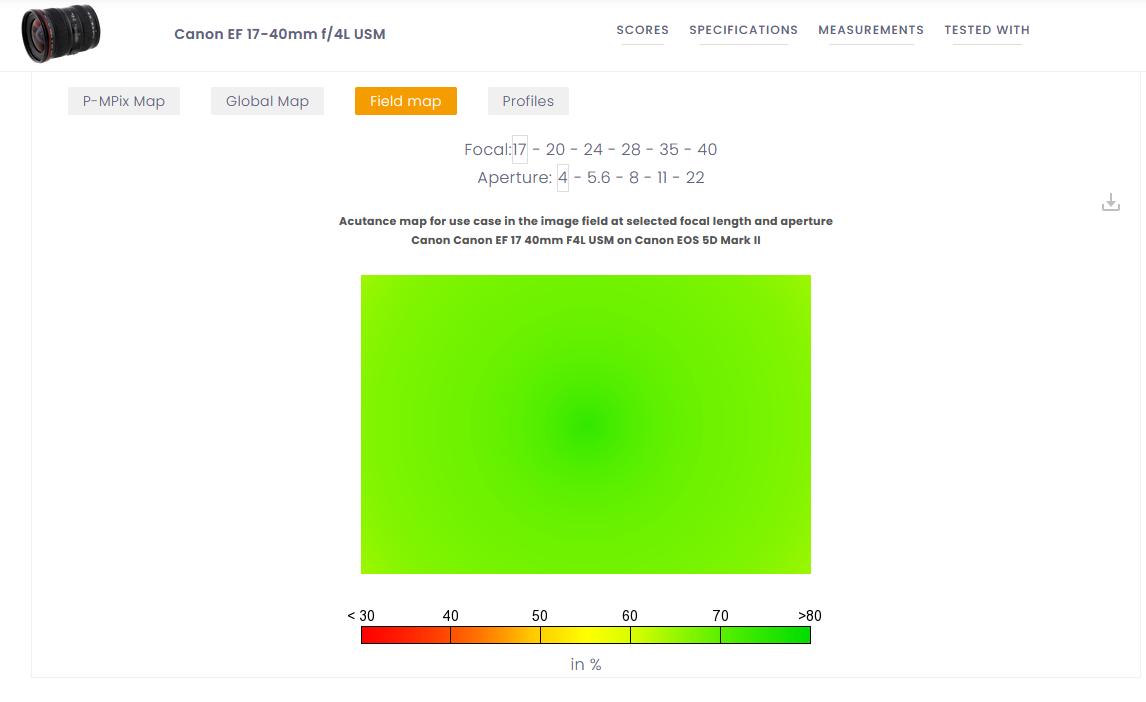Open the lens thumbnail image
This screenshot has height=702, width=1146.
click(x=61, y=34)
